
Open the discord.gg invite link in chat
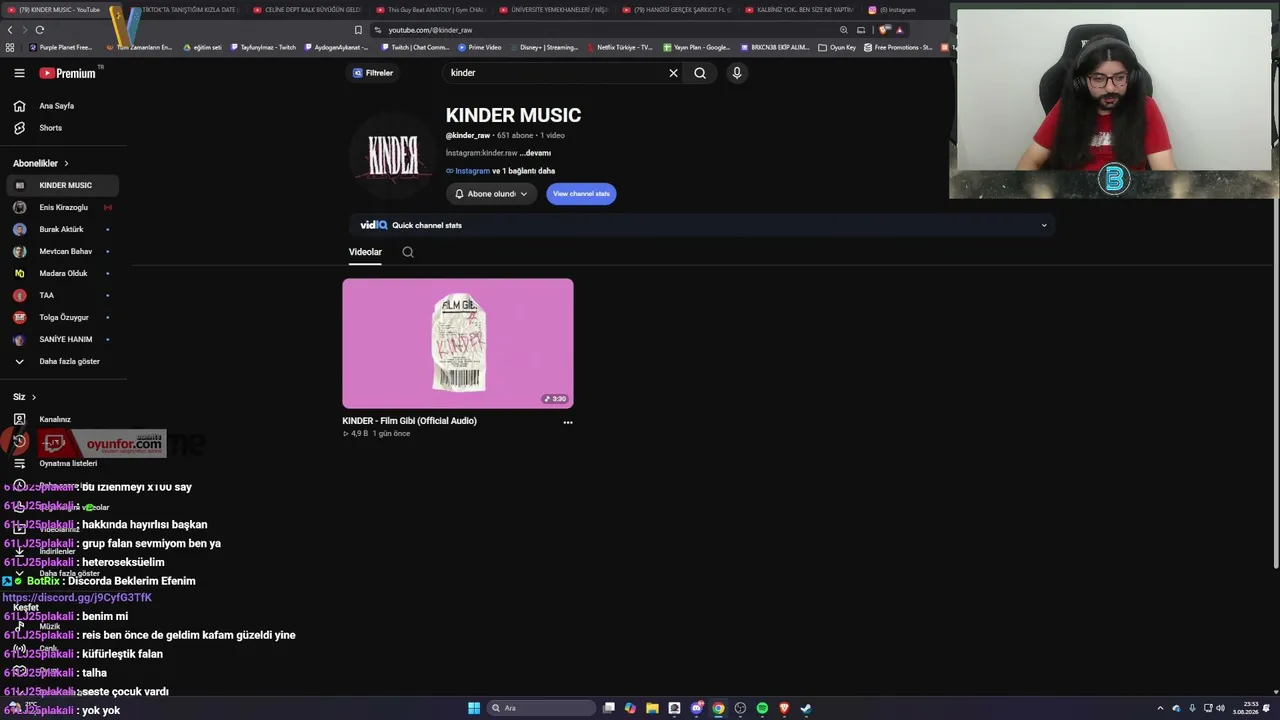tap(77, 598)
